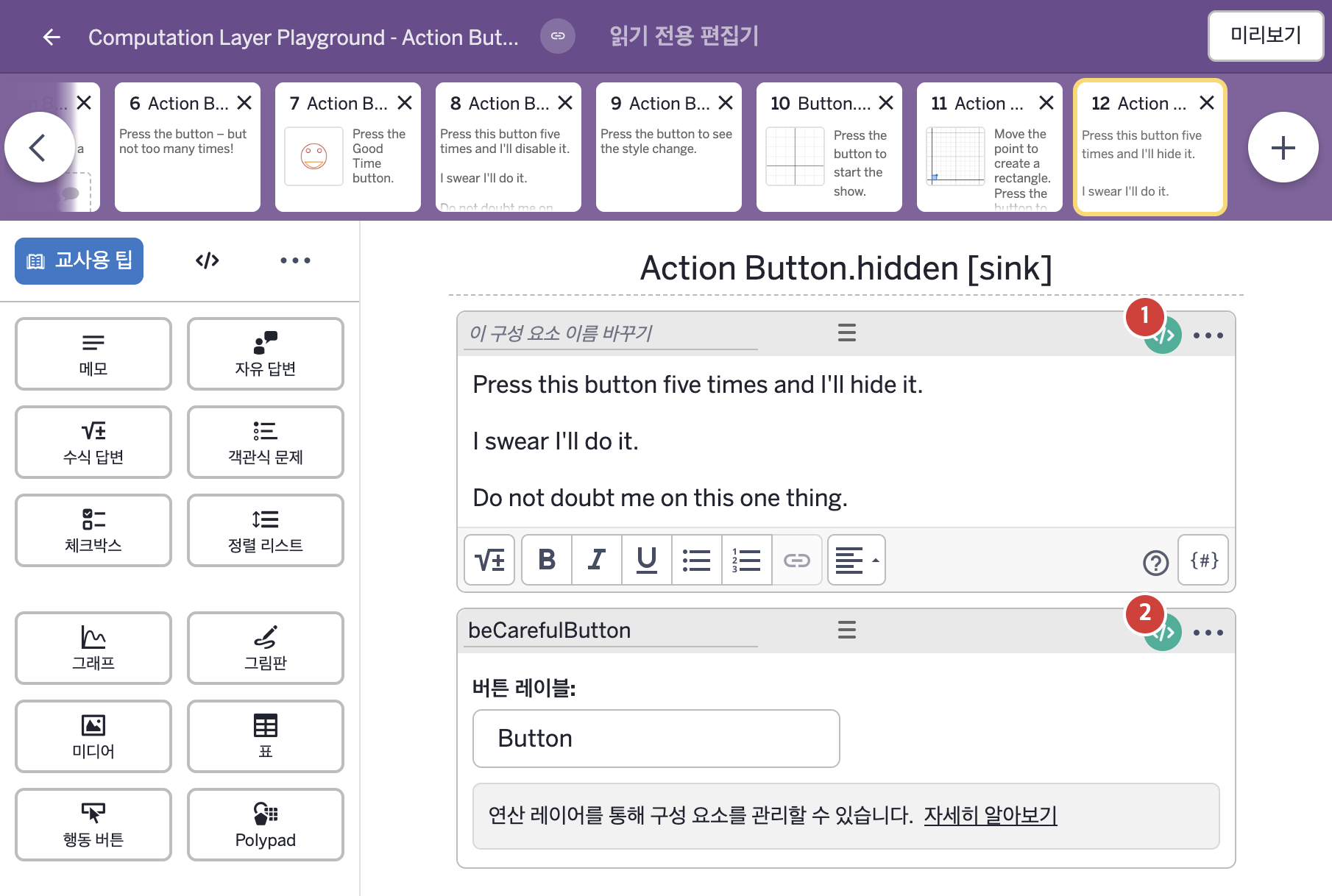Add a 정렬 리스트 ordered list component
The width and height of the screenshot is (1332, 896).
tap(266, 530)
